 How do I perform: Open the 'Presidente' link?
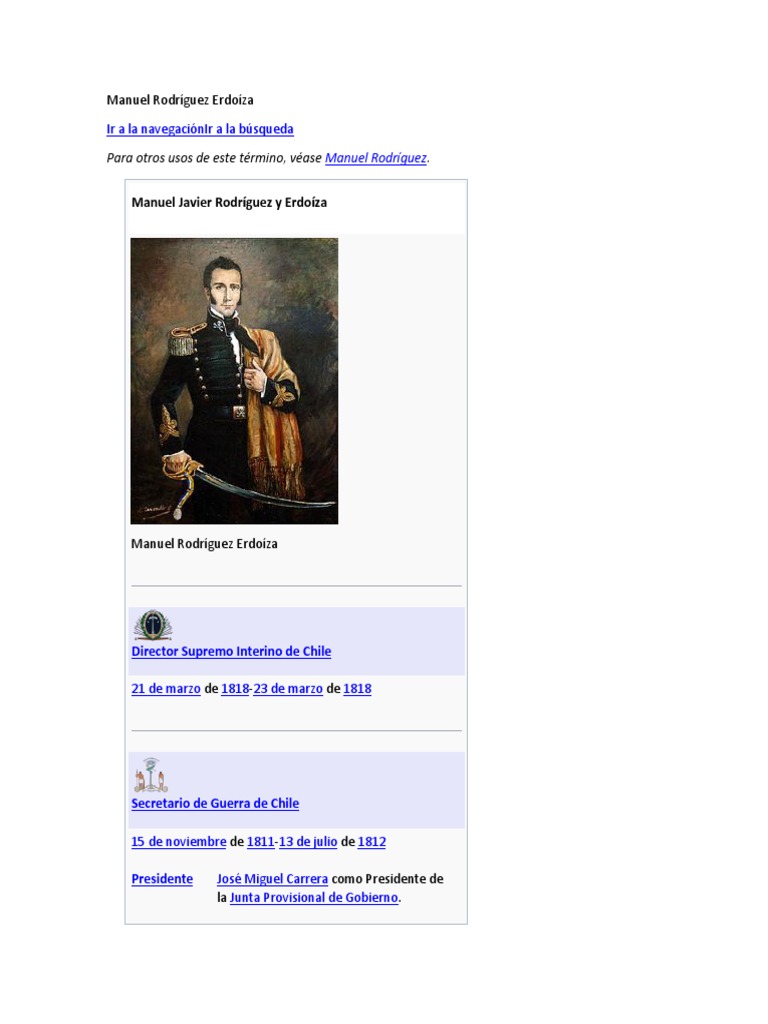(x=162, y=878)
